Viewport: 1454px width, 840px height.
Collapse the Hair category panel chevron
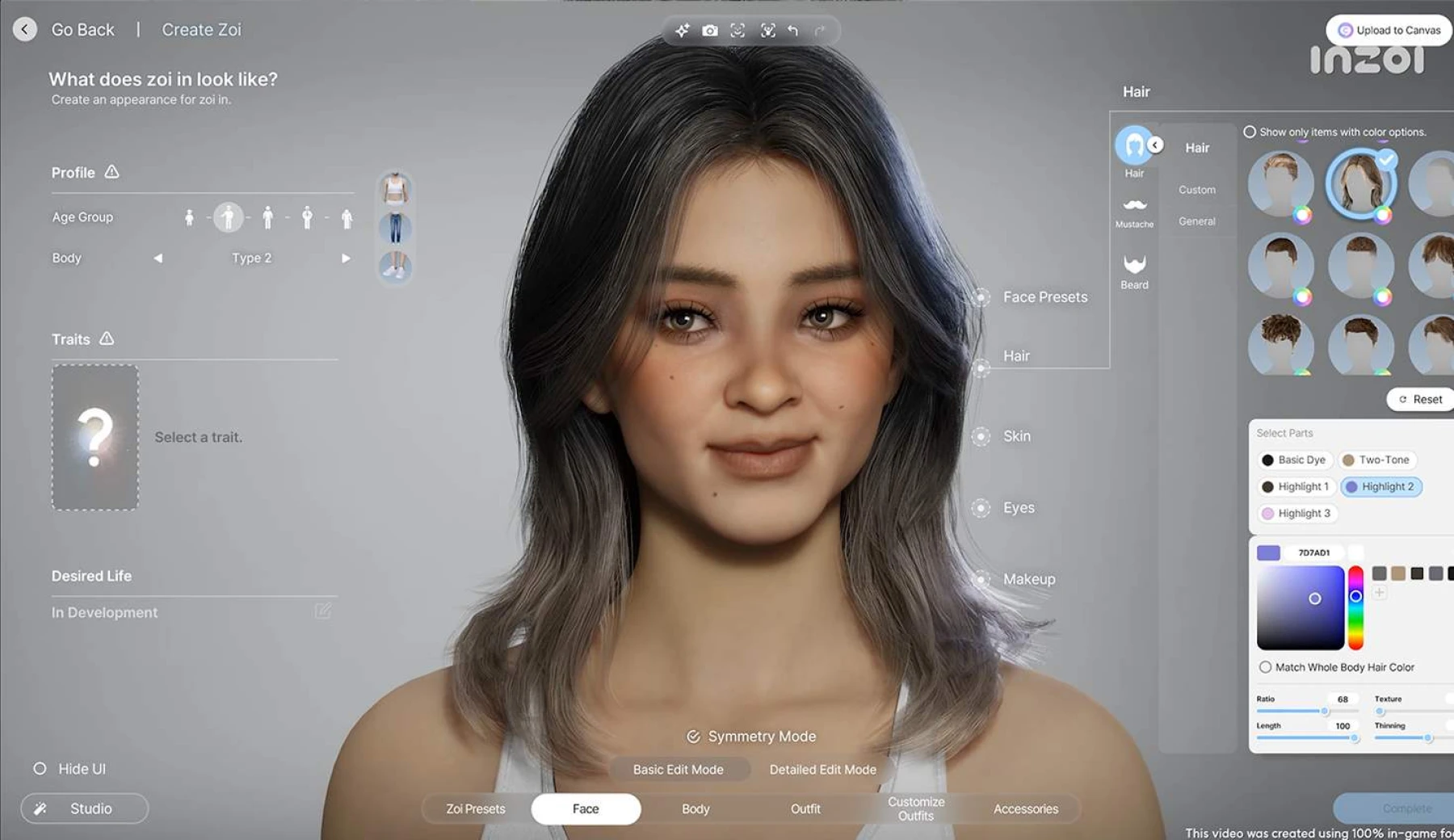[x=1155, y=145]
